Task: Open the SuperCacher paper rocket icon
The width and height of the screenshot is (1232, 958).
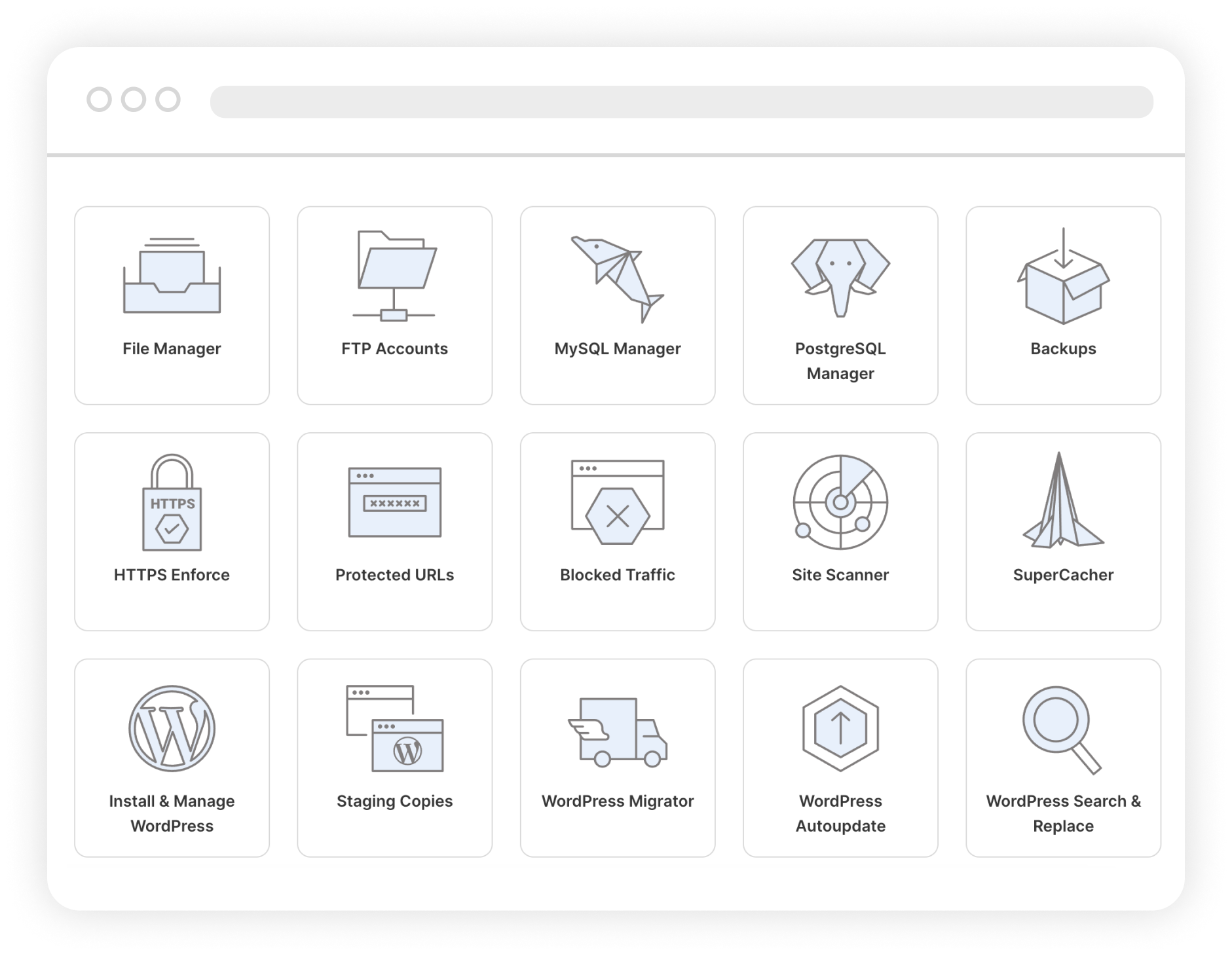Action: point(1063,500)
